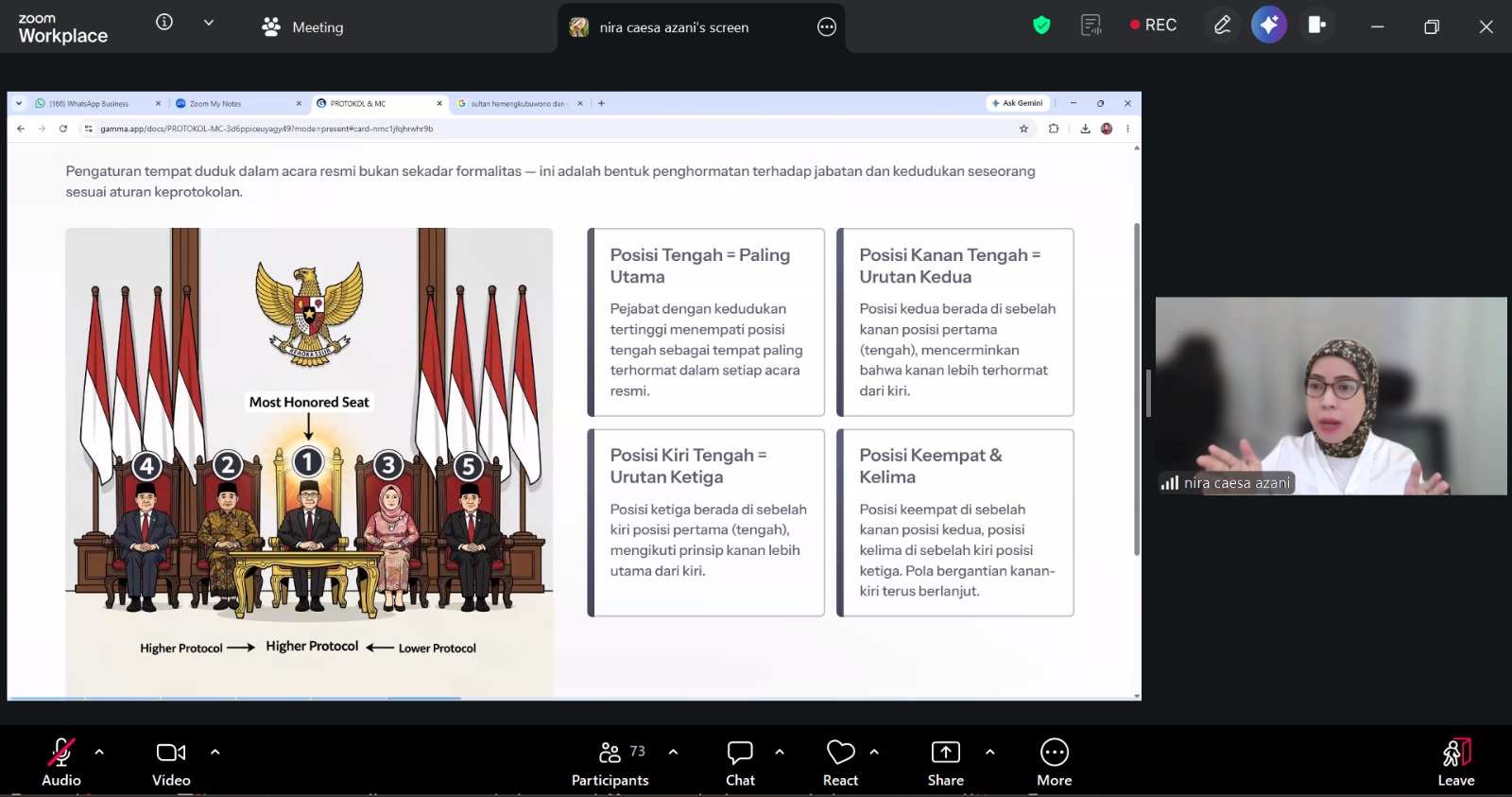Click the Share screen button
Viewport: 1512px width, 797px height.
click(x=946, y=762)
